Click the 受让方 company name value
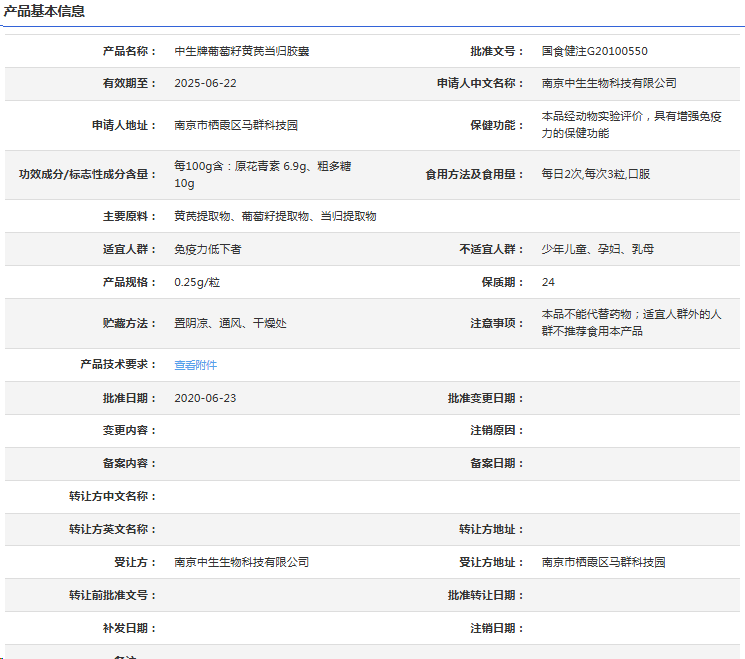 pos(241,562)
